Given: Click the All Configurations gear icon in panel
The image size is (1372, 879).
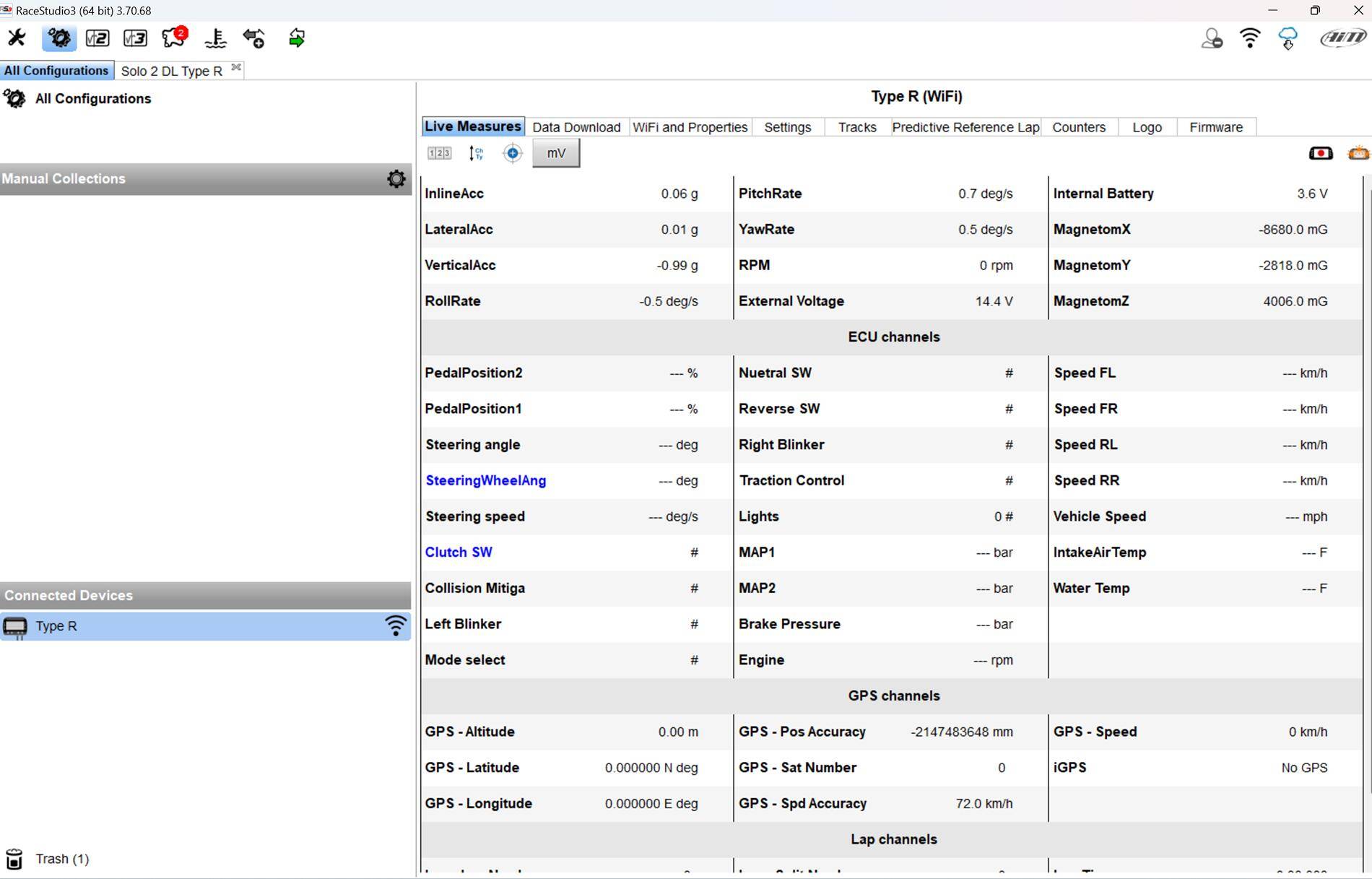Looking at the screenshot, I should 14,98.
